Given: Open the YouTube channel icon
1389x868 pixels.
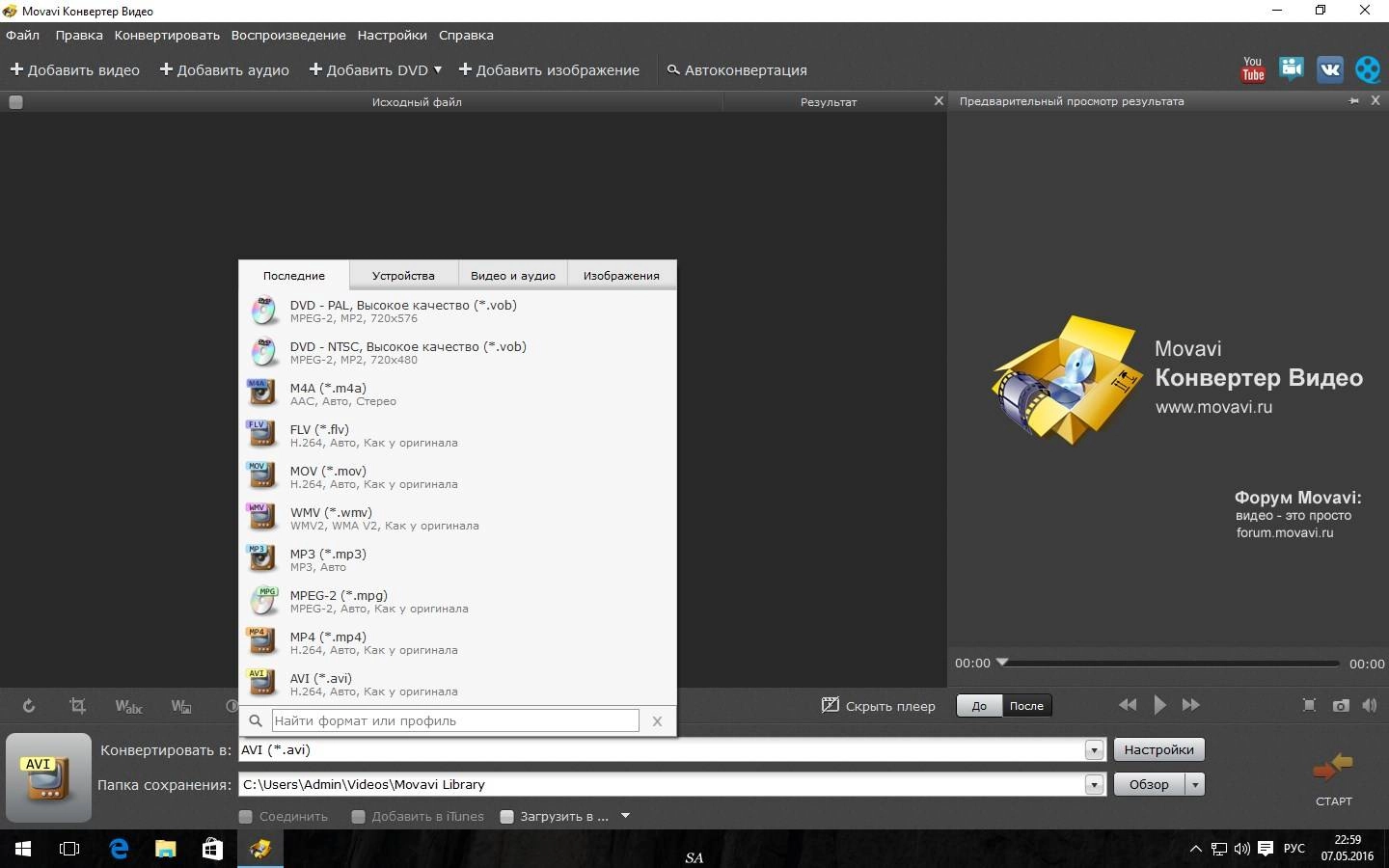Looking at the screenshot, I should point(1252,69).
